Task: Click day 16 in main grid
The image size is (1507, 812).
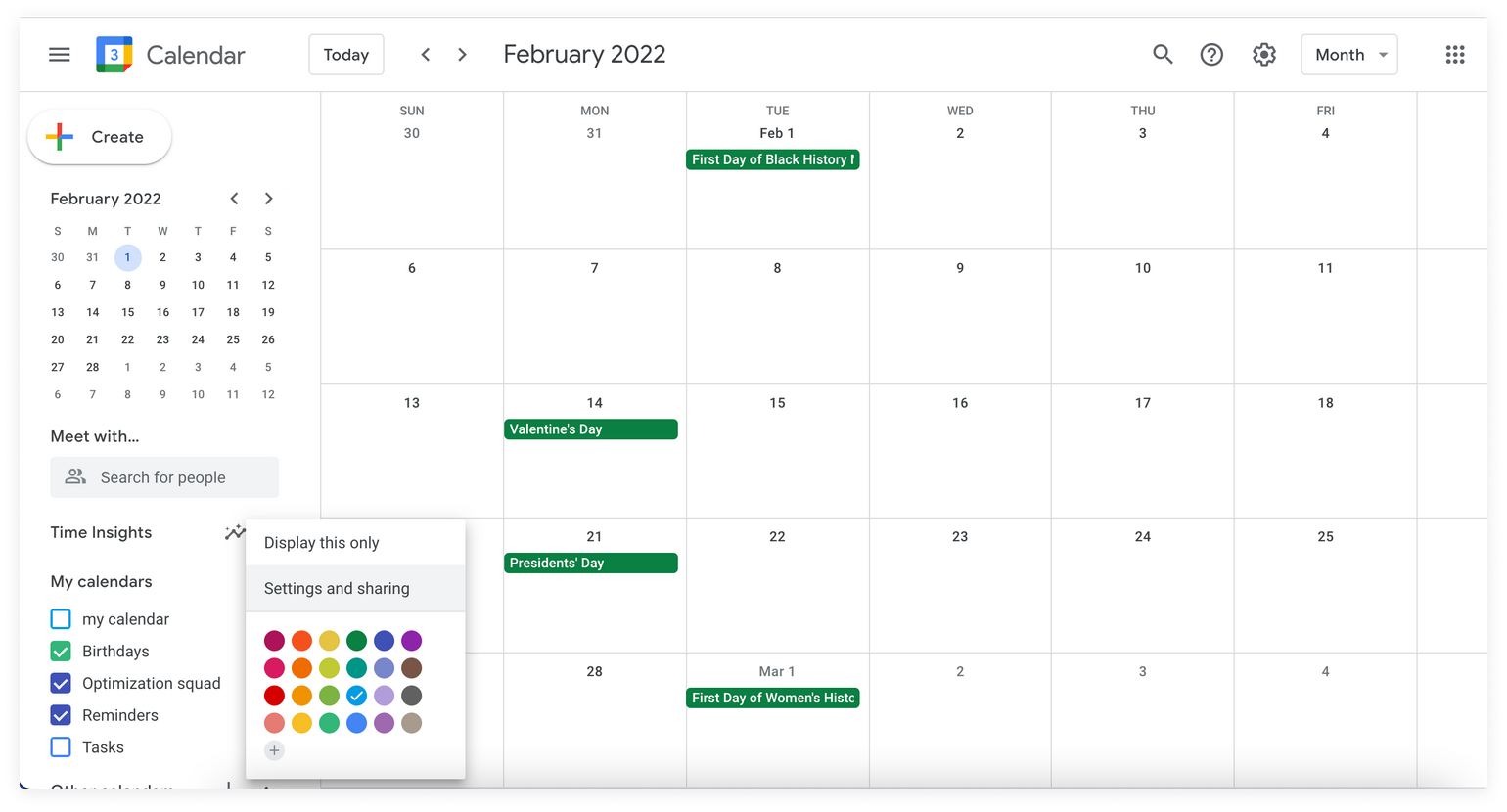Action: click(960, 403)
